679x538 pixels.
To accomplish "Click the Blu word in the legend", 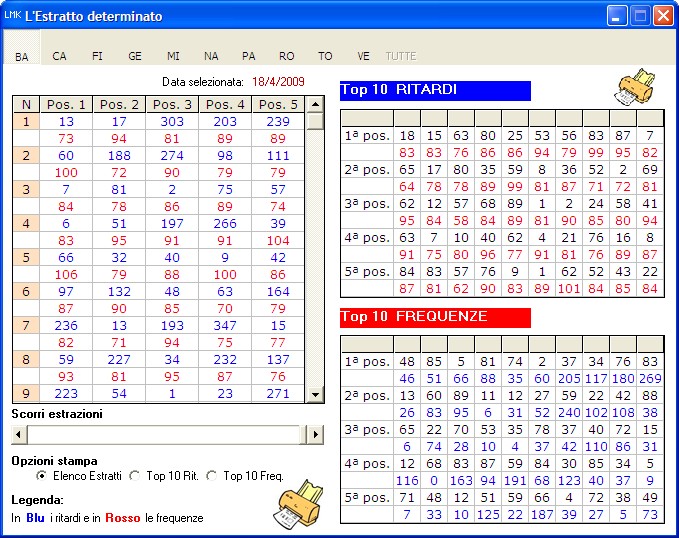I will 35,518.
